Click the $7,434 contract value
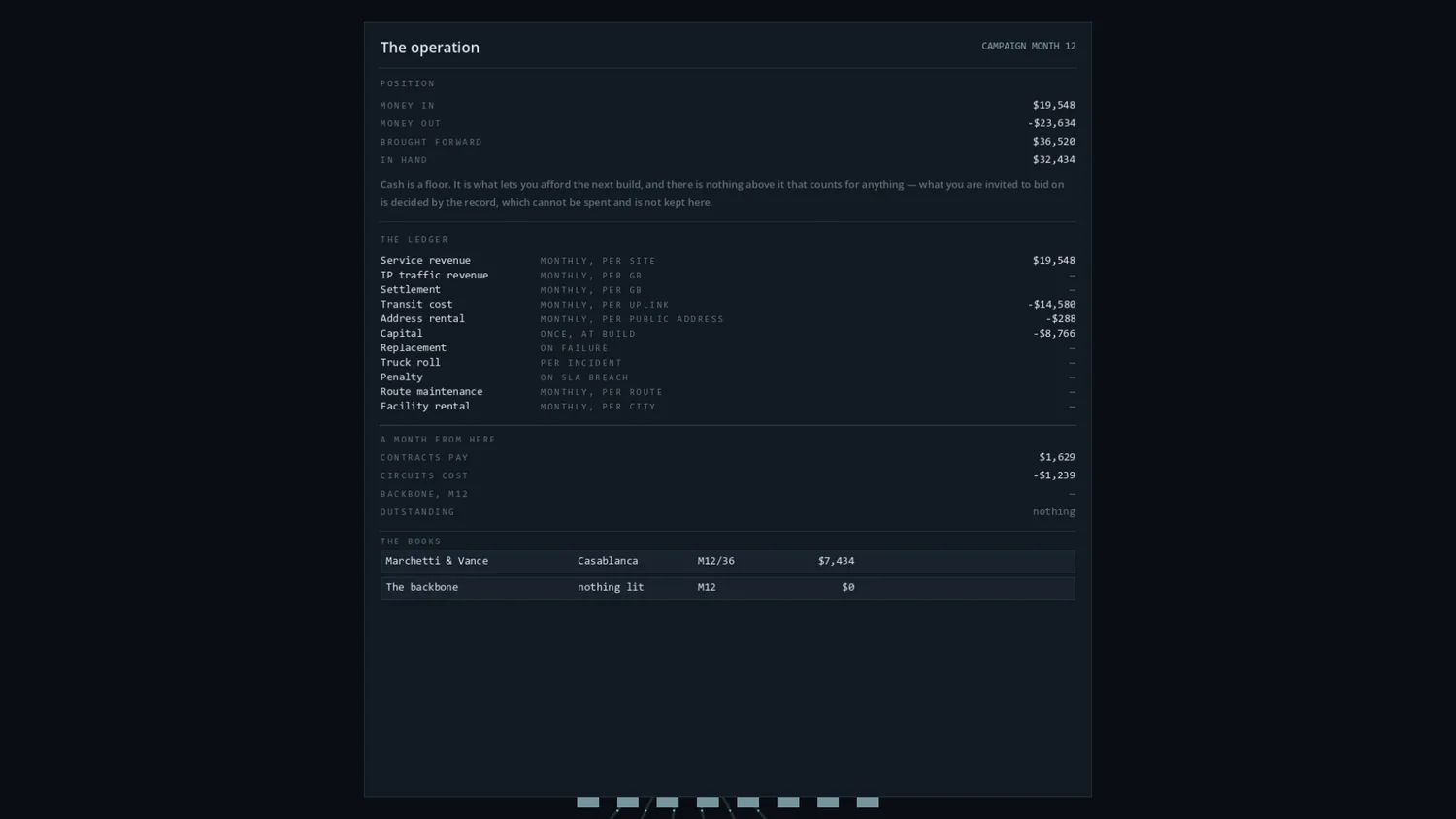The width and height of the screenshot is (1456, 819). coord(836,561)
